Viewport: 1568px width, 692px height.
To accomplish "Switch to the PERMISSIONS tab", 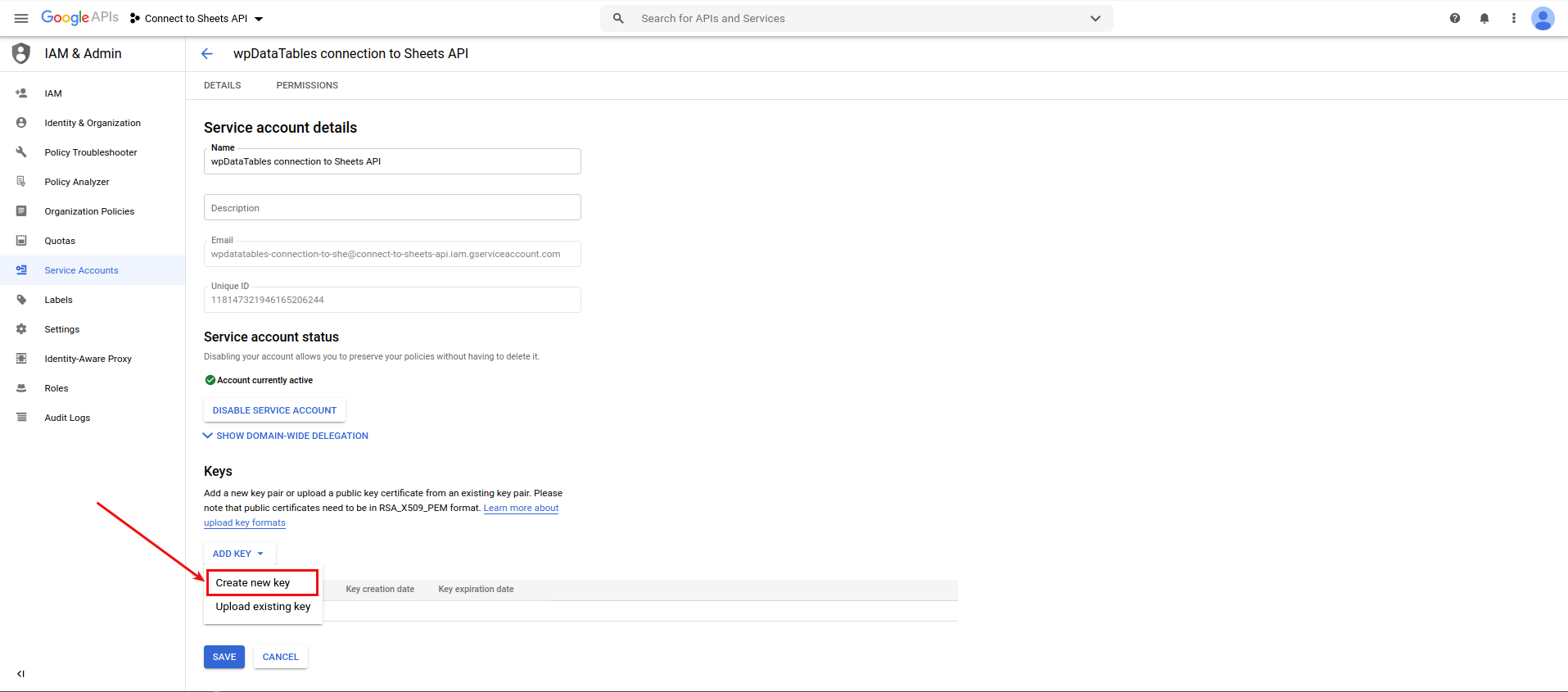I will coord(307,85).
